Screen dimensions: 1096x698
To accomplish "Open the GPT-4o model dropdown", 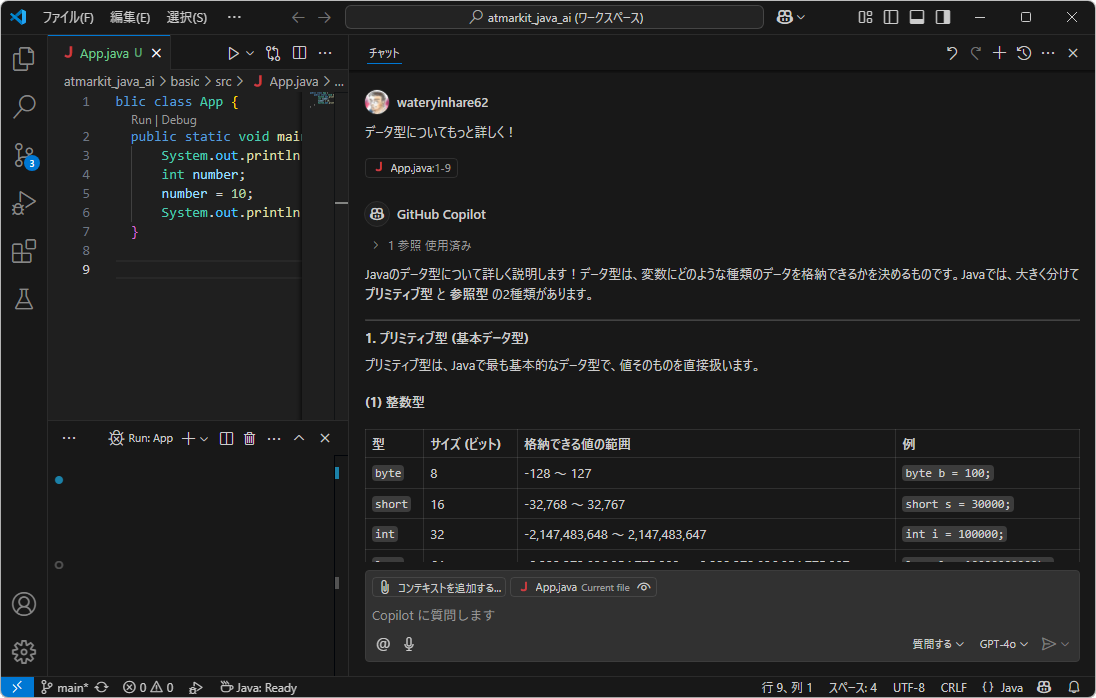I will [x=1003, y=644].
